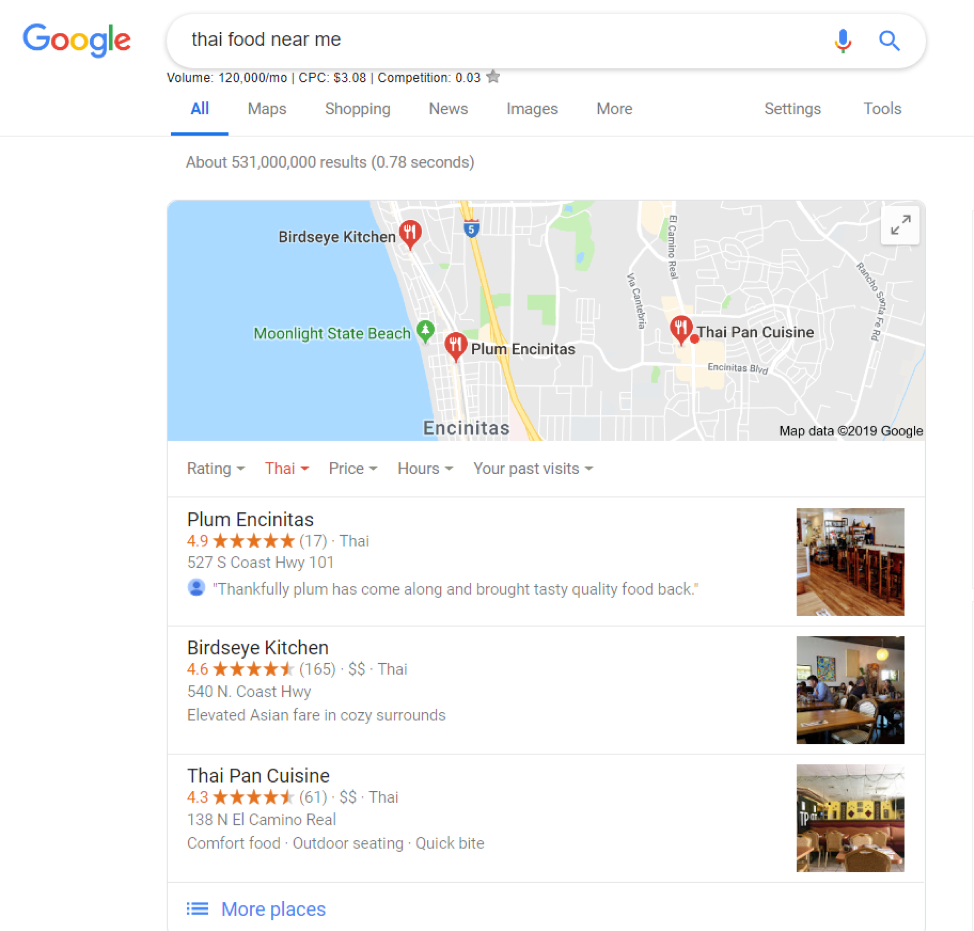Switch to the Images tab
This screenshot has width=974, height=931.
pyautogui.click(x=532, y=109)
